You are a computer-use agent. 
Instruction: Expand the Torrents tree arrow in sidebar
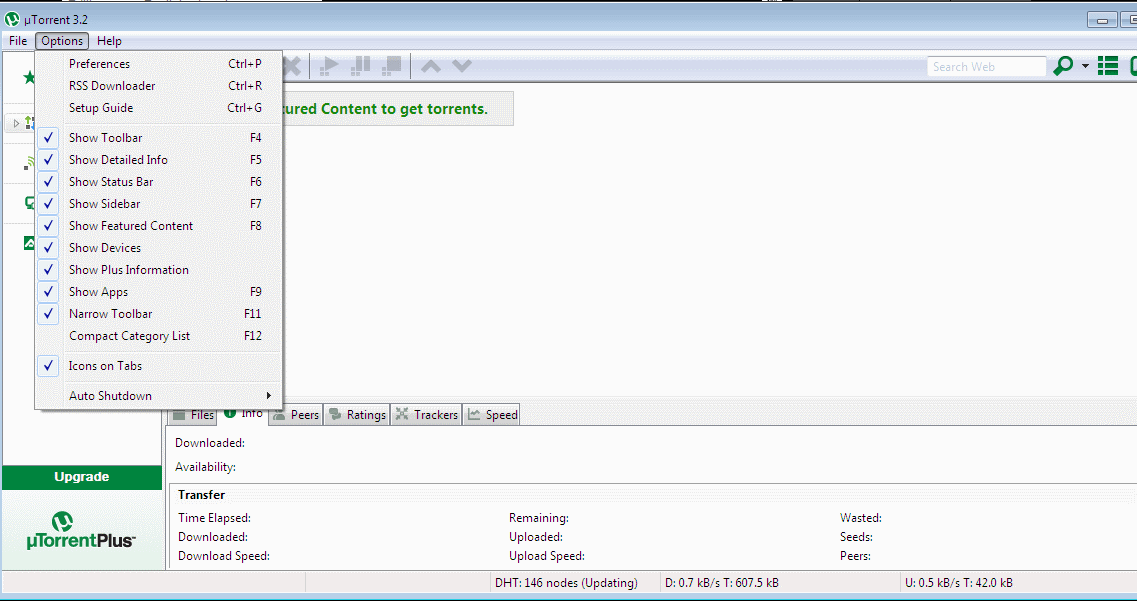(x=16, y=123)
